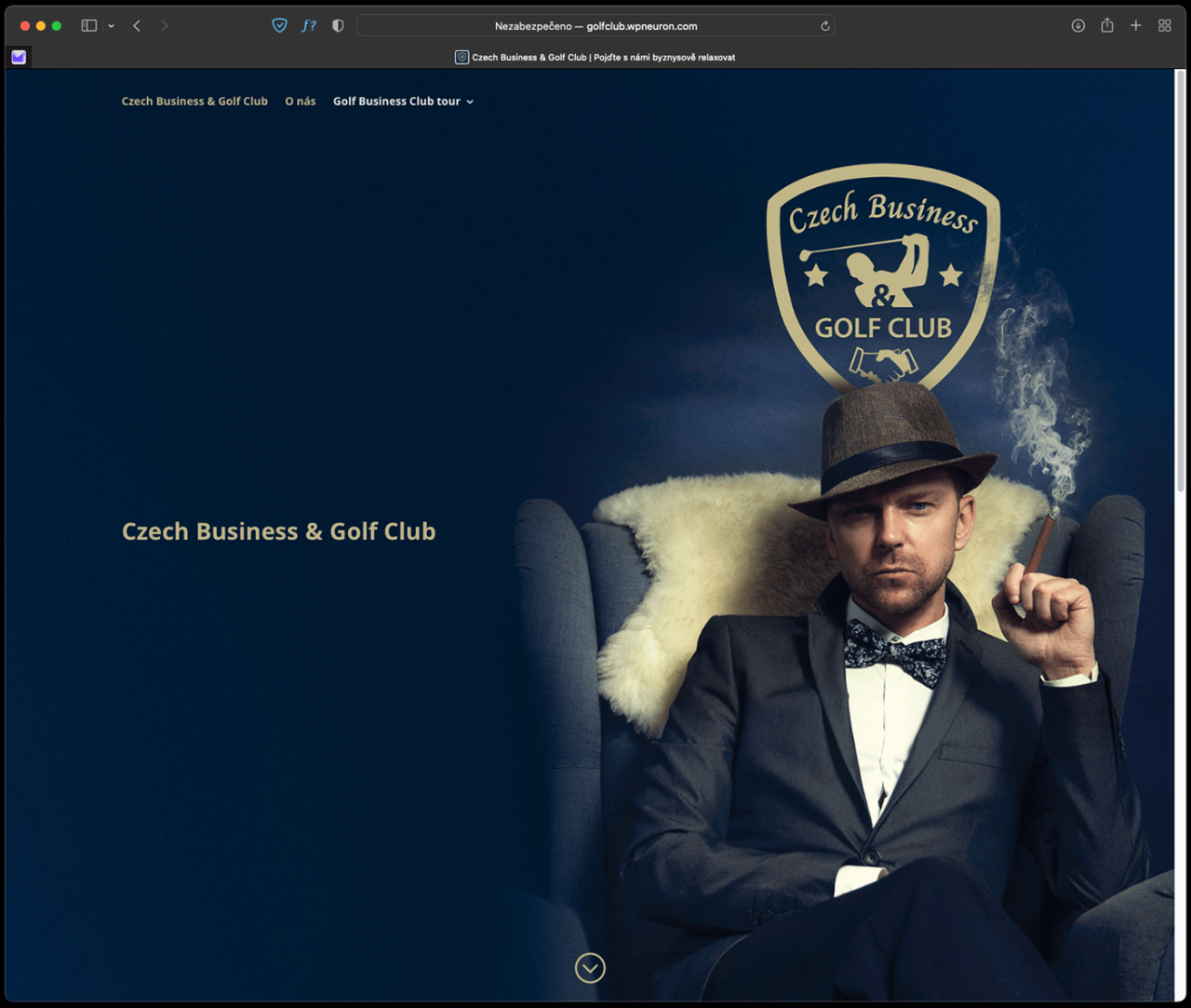The image size is (1191, 1008).
Task: Click the scroll-down circle arrow icon
Action: (x=590, y=968)
